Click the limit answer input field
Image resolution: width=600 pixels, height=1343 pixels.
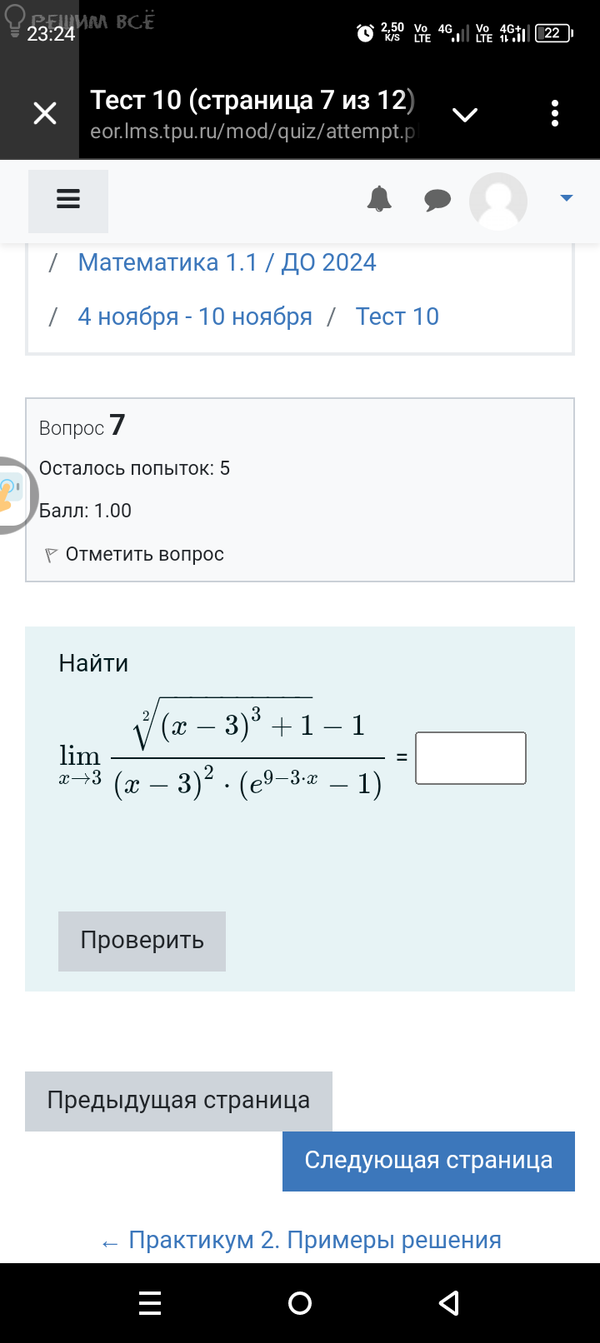(470, 758)
